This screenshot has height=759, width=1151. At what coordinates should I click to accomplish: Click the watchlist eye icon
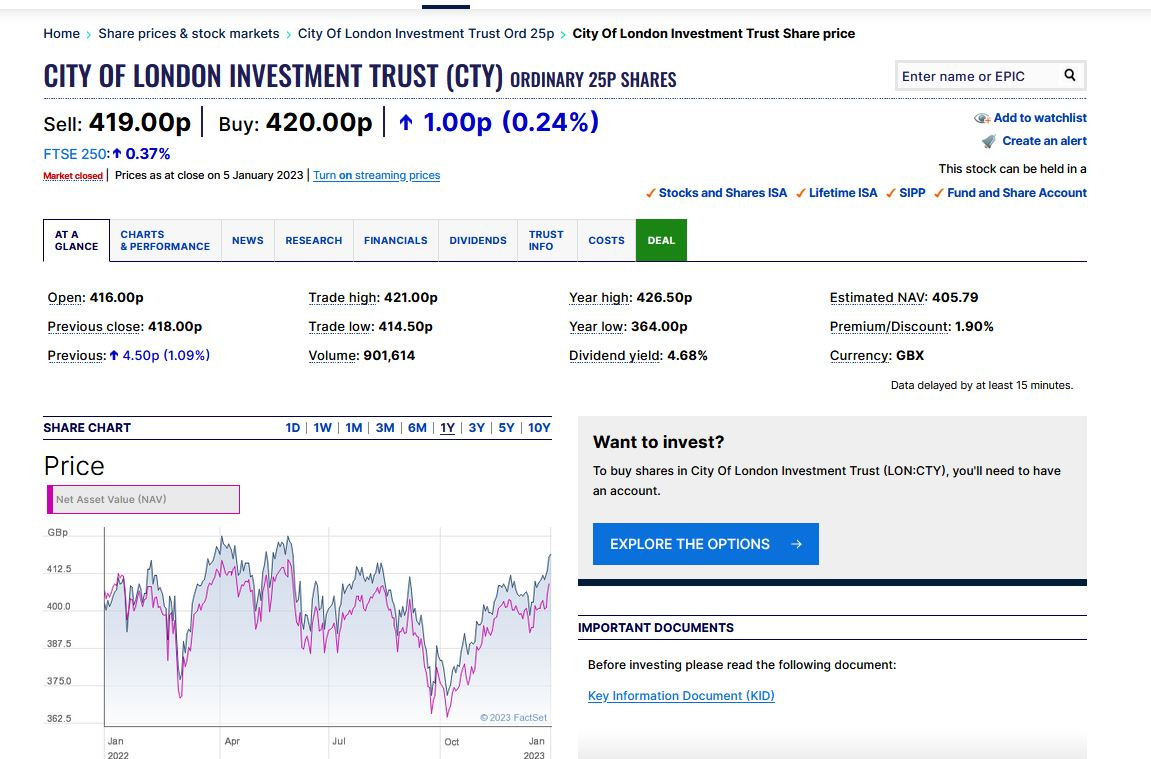coord(981,118)
